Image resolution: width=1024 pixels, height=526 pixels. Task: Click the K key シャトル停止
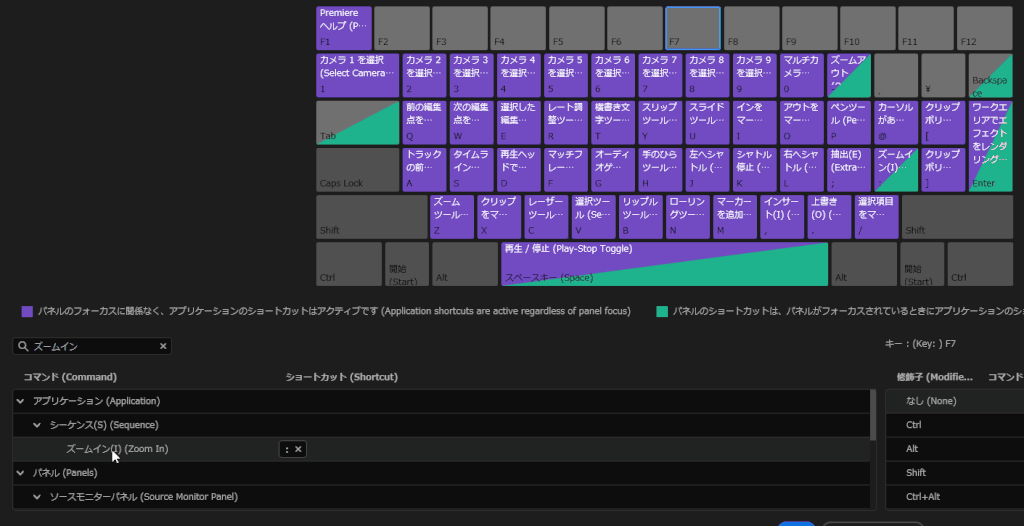pyautogui.click(x=755, y=170)
